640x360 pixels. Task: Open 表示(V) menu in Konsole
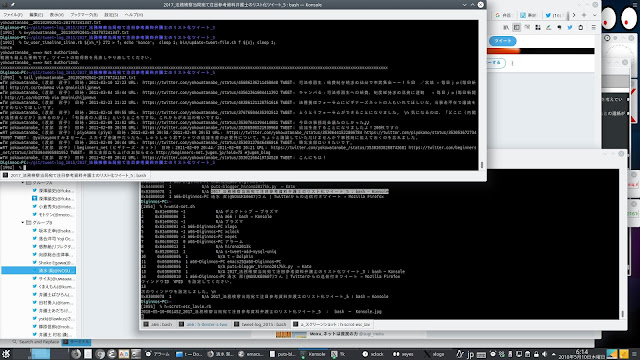tap(56, 15)
